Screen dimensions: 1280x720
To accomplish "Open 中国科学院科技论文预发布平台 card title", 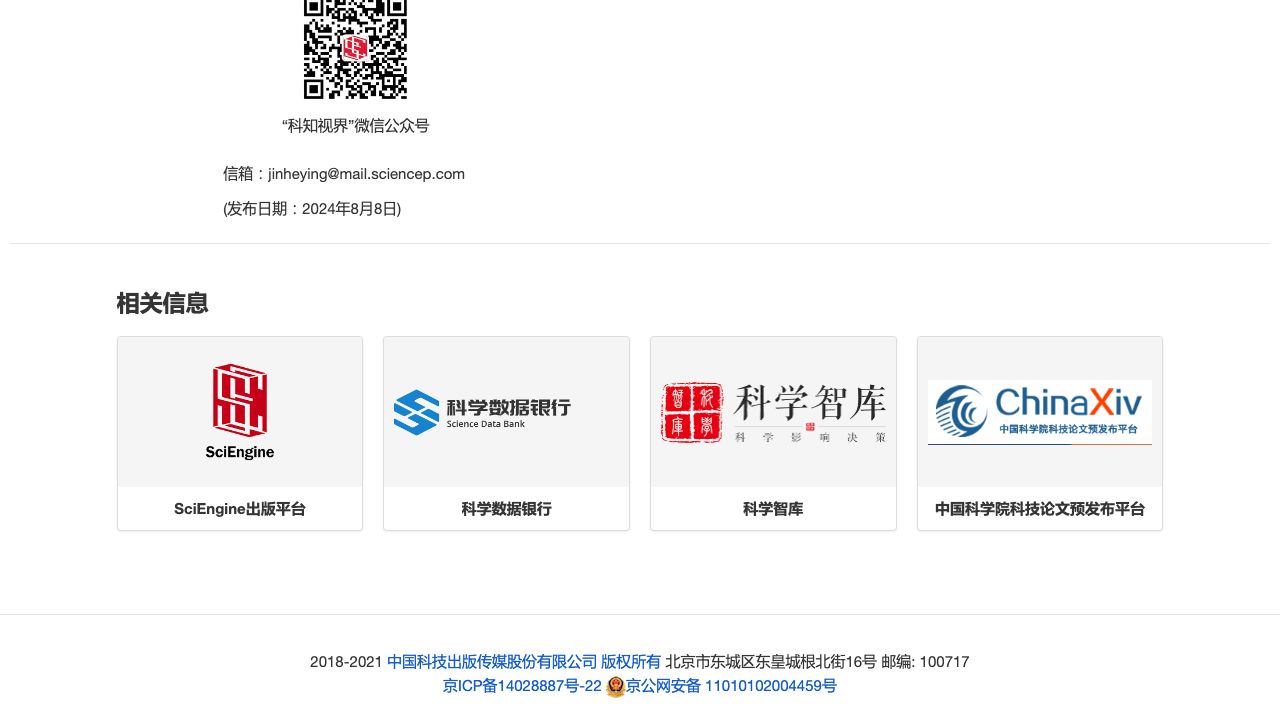I will pyautogui.click(x=1040, y=509).
